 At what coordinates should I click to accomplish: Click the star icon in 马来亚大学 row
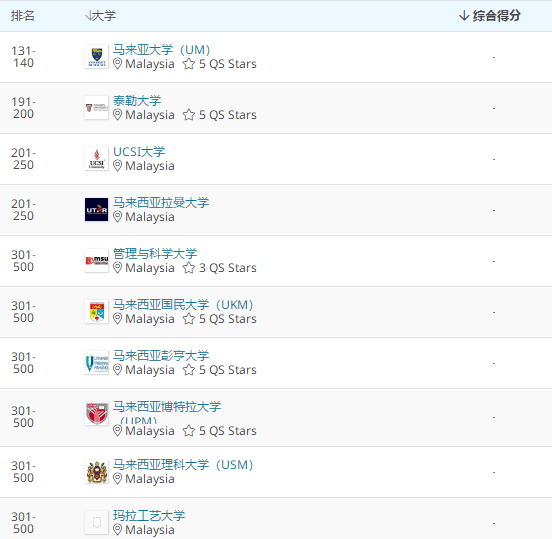point(189,64)
